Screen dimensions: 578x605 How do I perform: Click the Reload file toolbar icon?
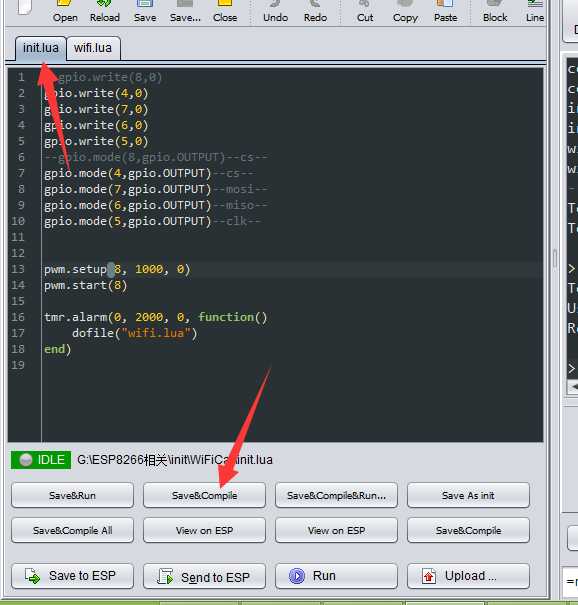(105, 12)
